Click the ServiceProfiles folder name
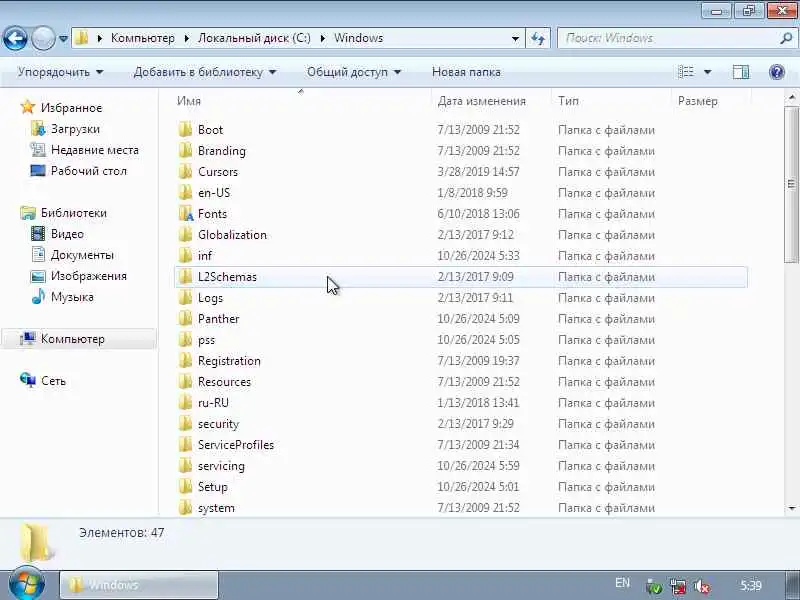800x600 pixels. point(236,445)
